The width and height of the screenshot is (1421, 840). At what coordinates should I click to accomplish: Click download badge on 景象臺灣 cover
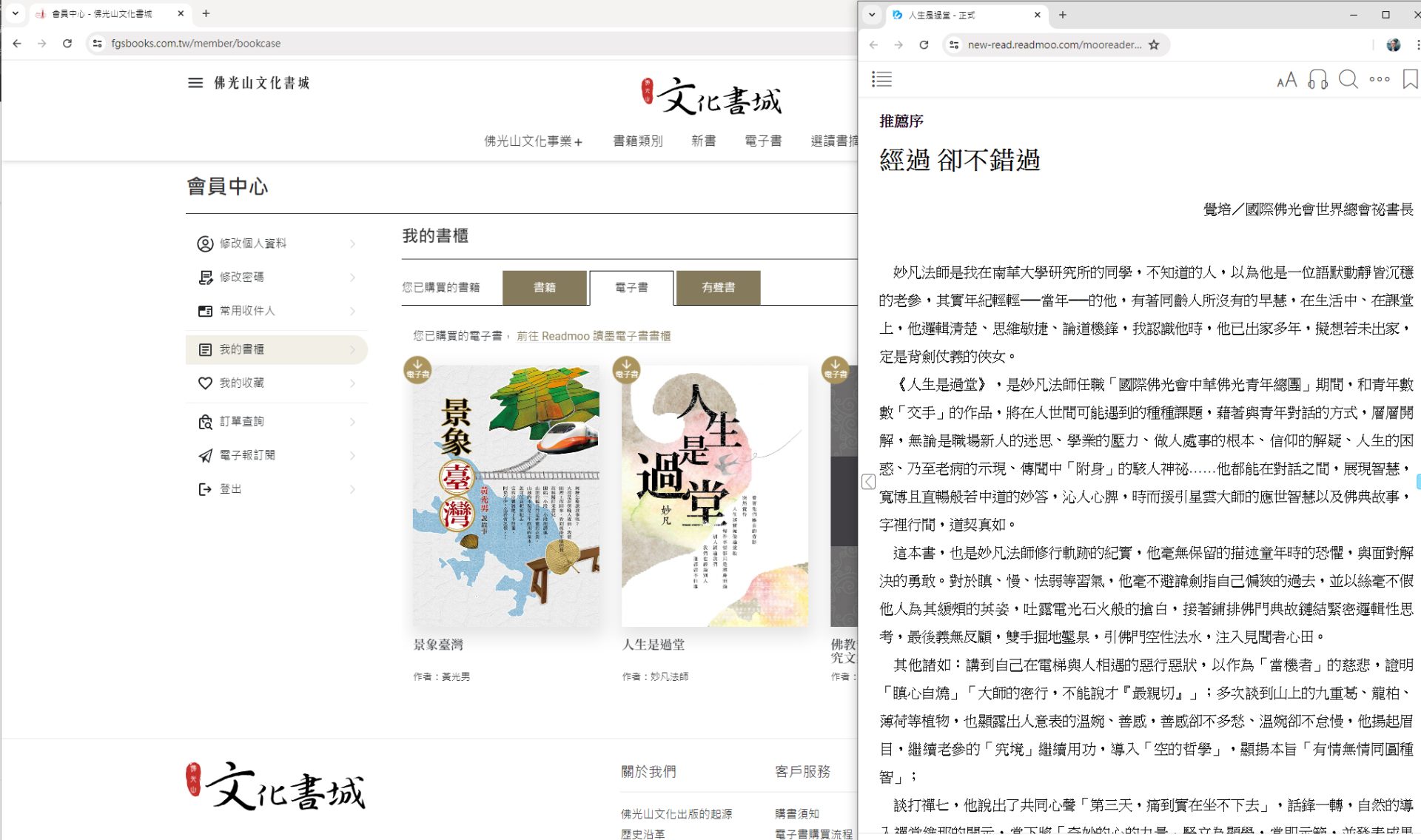tap(417, 369)
